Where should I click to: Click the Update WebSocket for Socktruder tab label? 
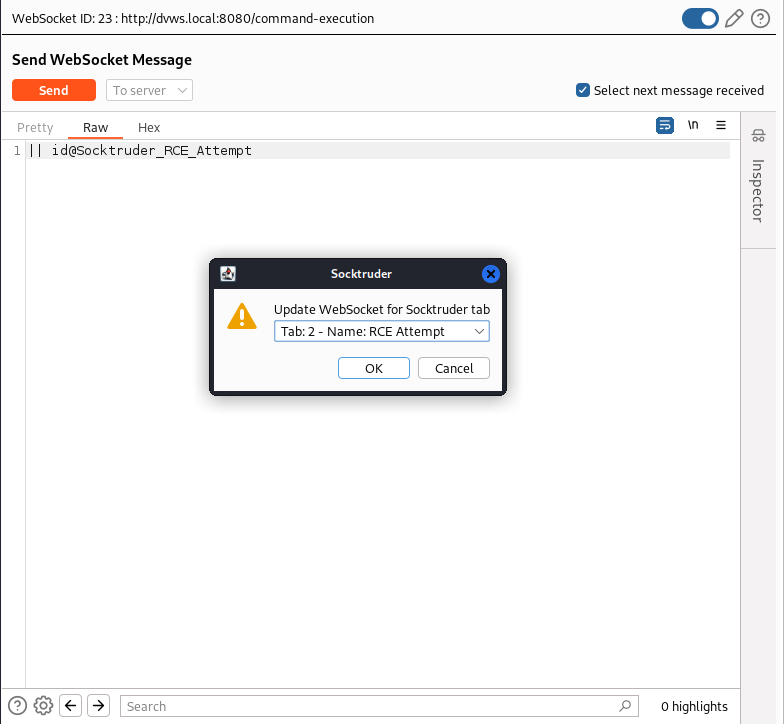click(x=382, y=310)
